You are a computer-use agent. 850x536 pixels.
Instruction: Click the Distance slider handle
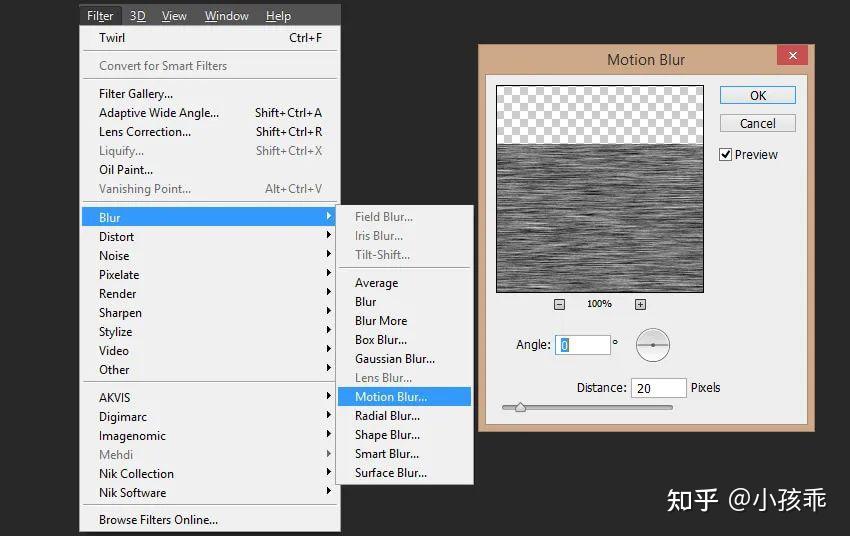520,407
